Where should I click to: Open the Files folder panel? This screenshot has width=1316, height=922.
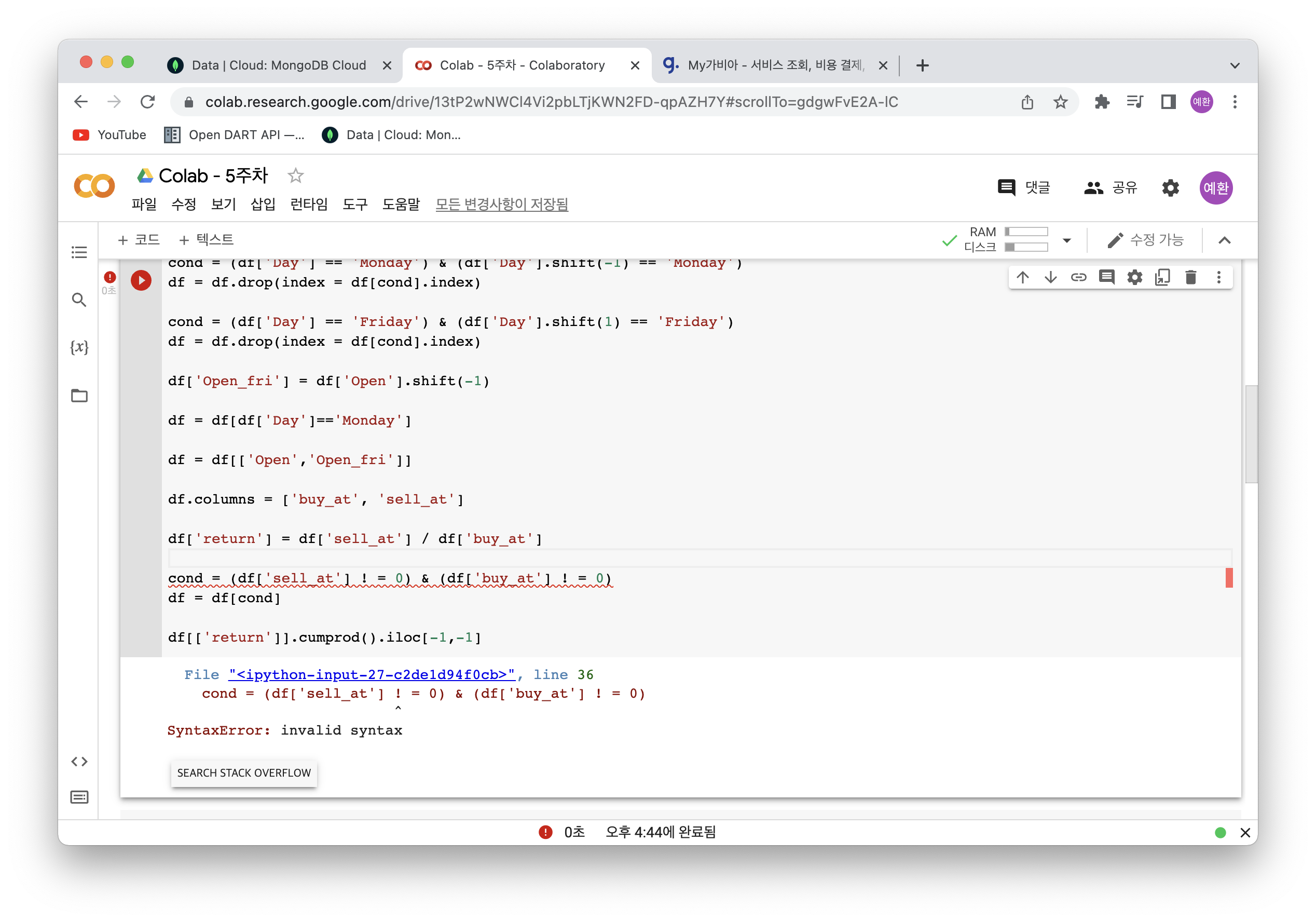pos(79,396)
